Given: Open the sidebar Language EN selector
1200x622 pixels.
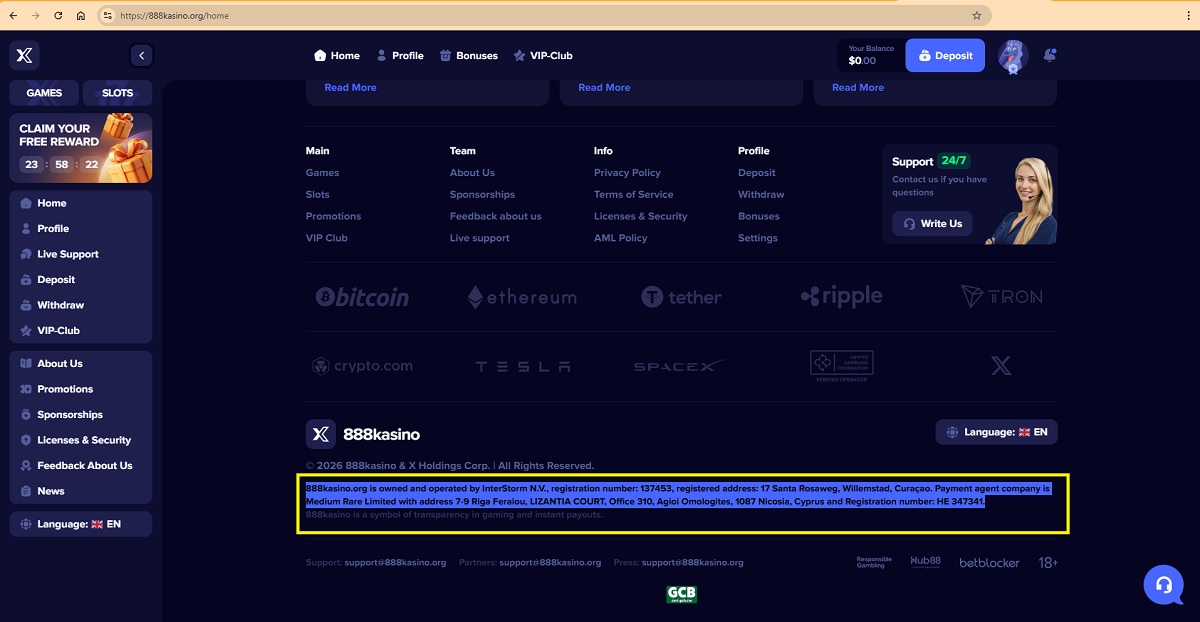Looking at the screenshot, I should 80,524.
